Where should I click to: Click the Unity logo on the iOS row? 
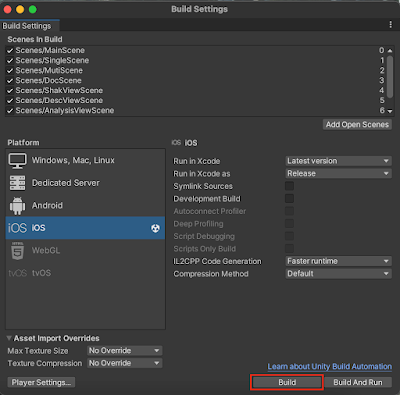point(155,228)
